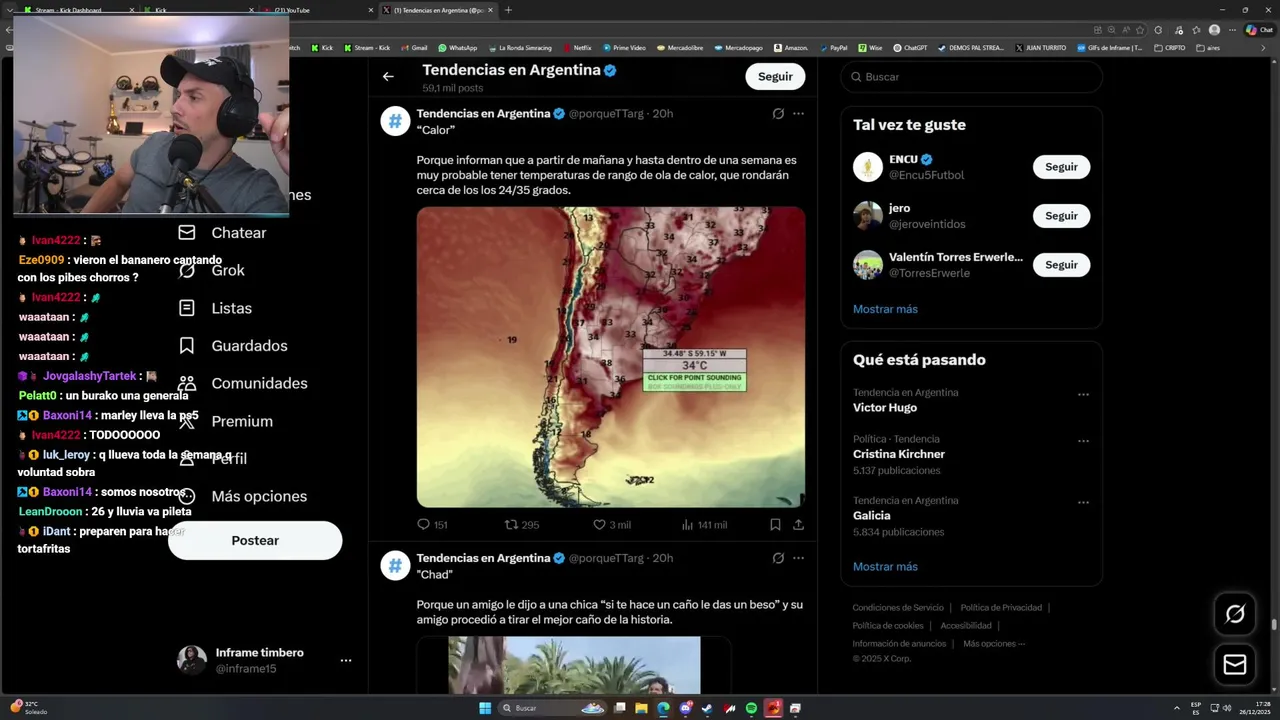
Task: Open the CRIPTO bookmarks folder
Action: tap(1170, 47)
